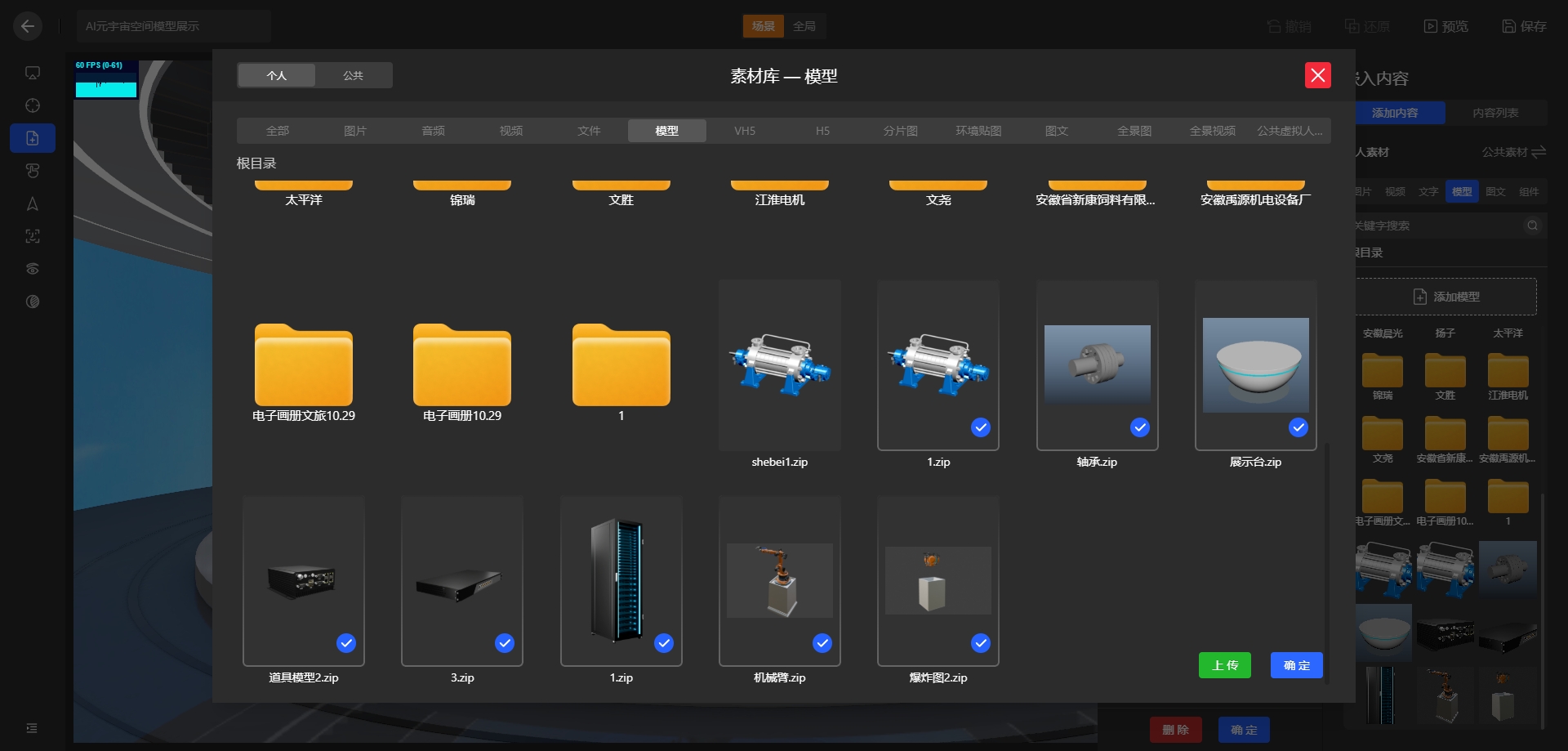The width and height of the screenshot is (1568, 751).
Task: Open the scene display panel icon
Action: point(32,72)
